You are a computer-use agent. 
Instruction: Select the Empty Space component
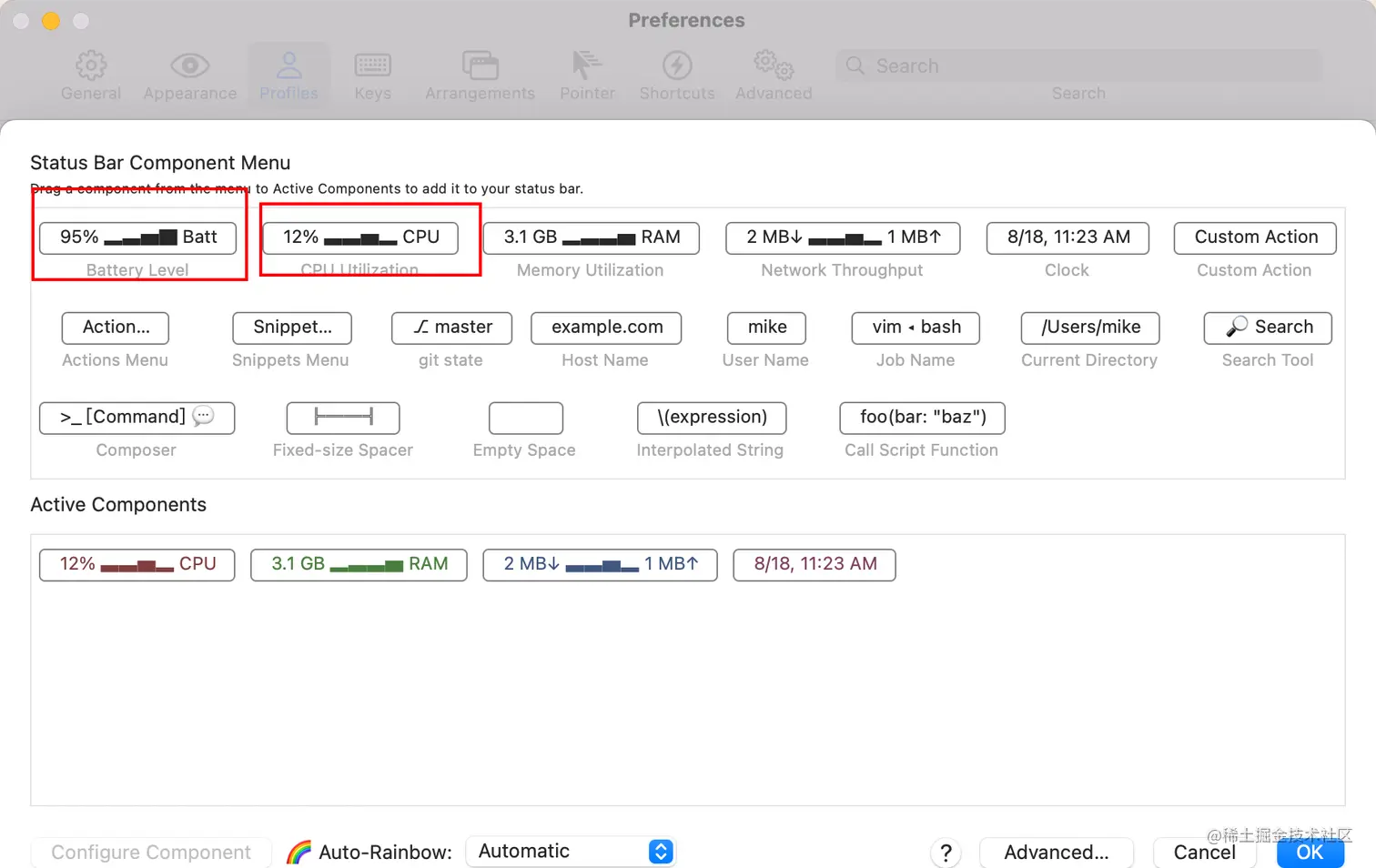tap(526, 418)
